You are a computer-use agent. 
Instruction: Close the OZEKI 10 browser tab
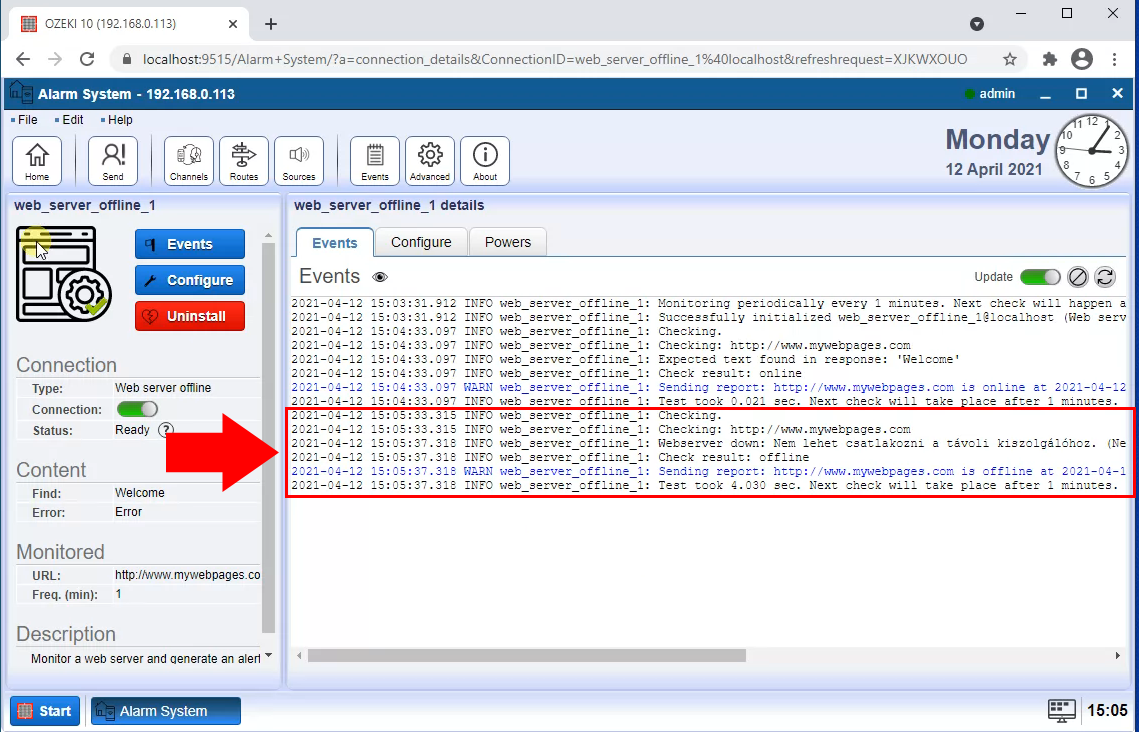[232, 24]
